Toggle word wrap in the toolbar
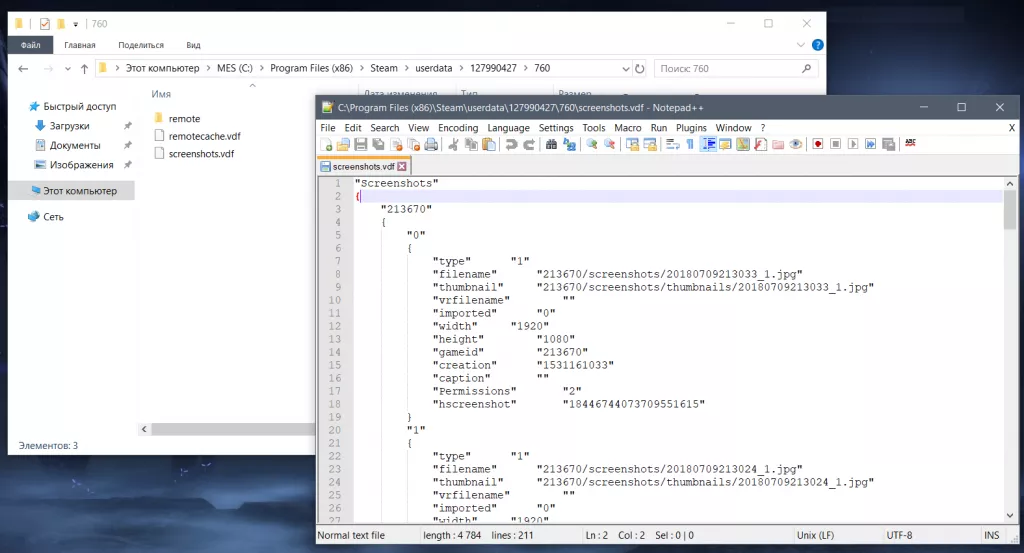This screenshot has height=553, width=1024. [673, 145]
